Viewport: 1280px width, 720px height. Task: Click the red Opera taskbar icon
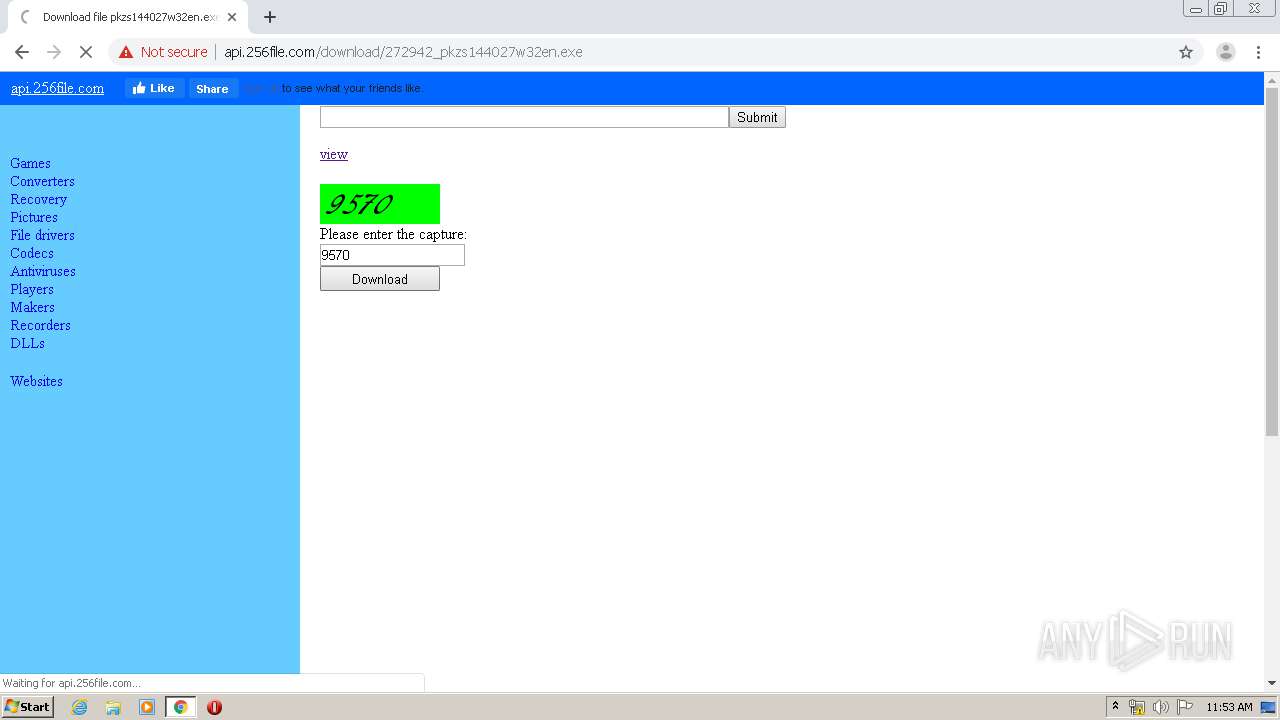[x=214, y=707]
